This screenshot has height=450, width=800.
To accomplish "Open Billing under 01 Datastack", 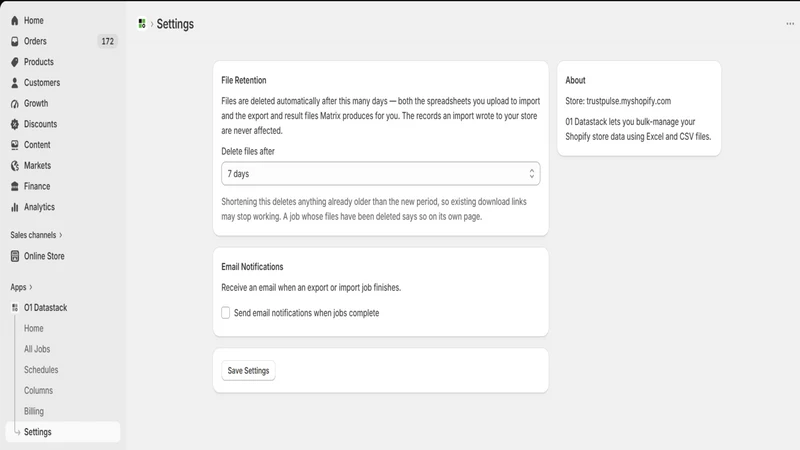I will coord(34,411).
